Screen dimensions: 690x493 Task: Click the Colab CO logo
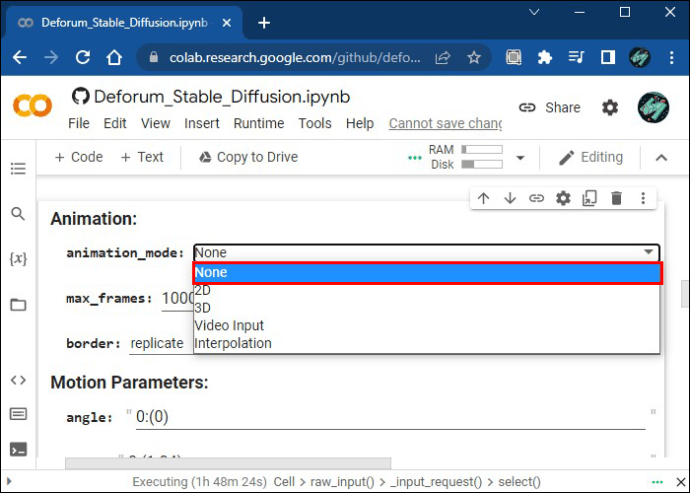[x=33, y=106]
